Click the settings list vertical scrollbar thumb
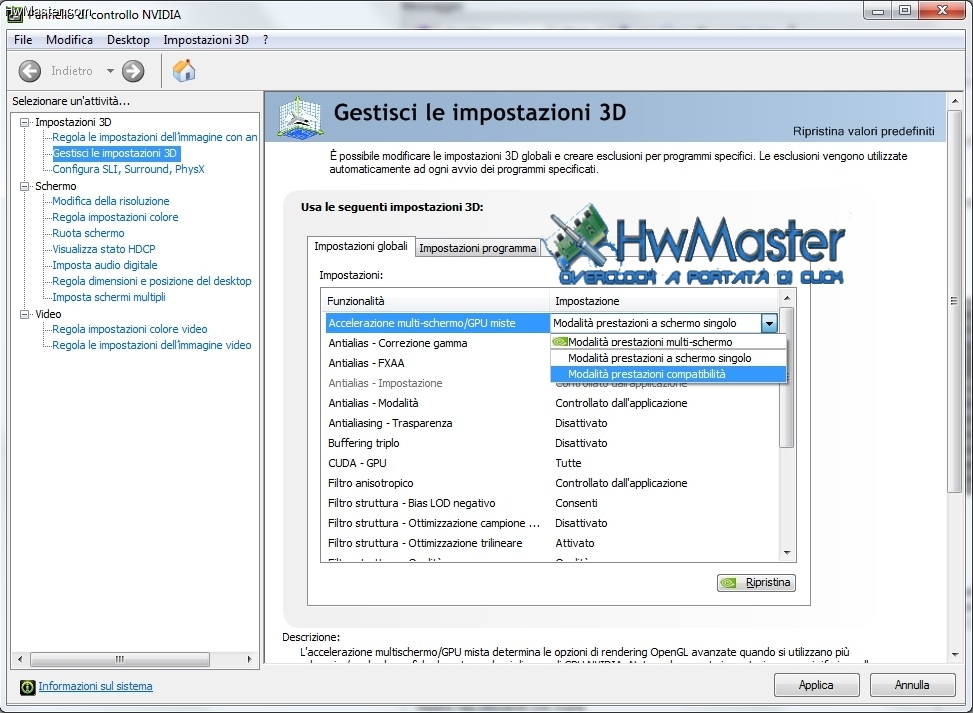973x713 pixels. 787,377
